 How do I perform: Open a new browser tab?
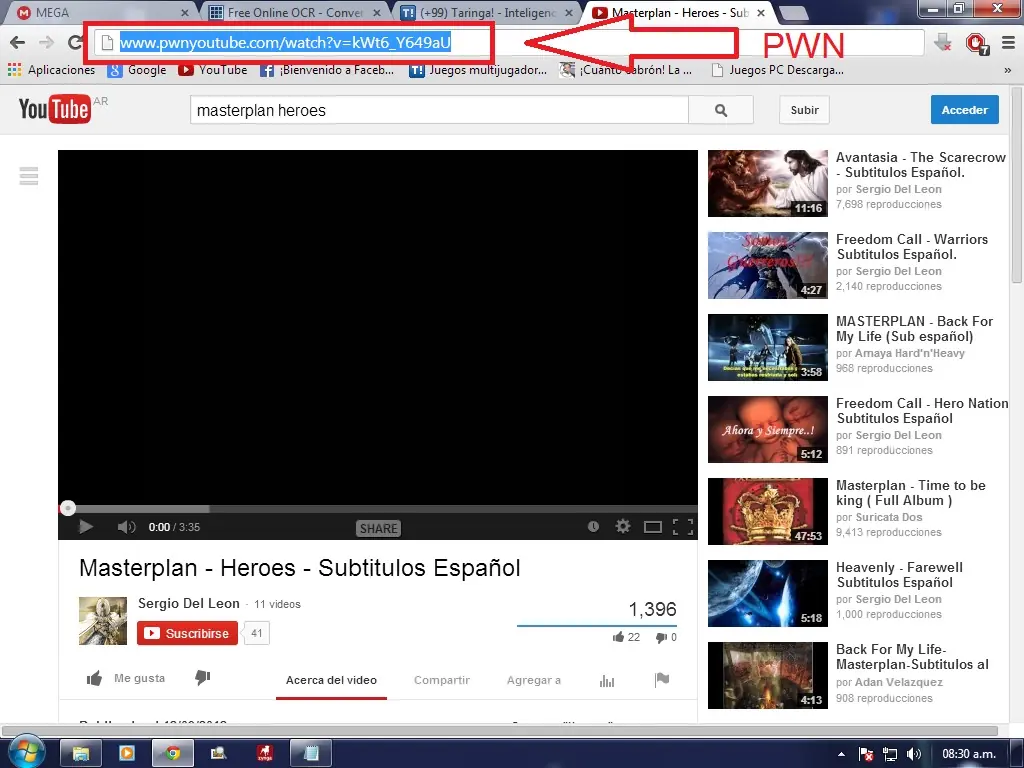(x=793, y=12)
